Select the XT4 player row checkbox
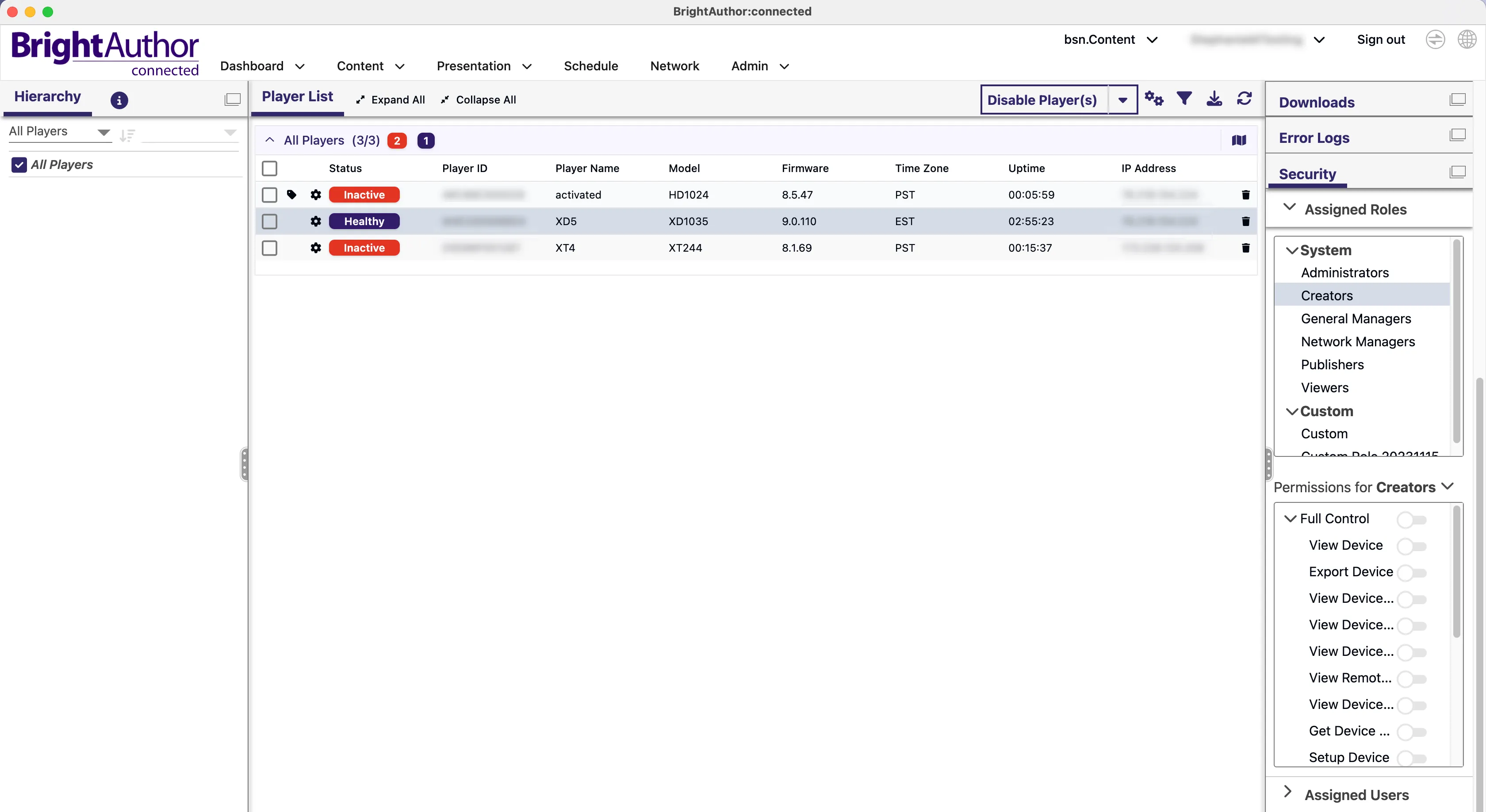This screenshot has width=1486, height=812. [269, 248]
